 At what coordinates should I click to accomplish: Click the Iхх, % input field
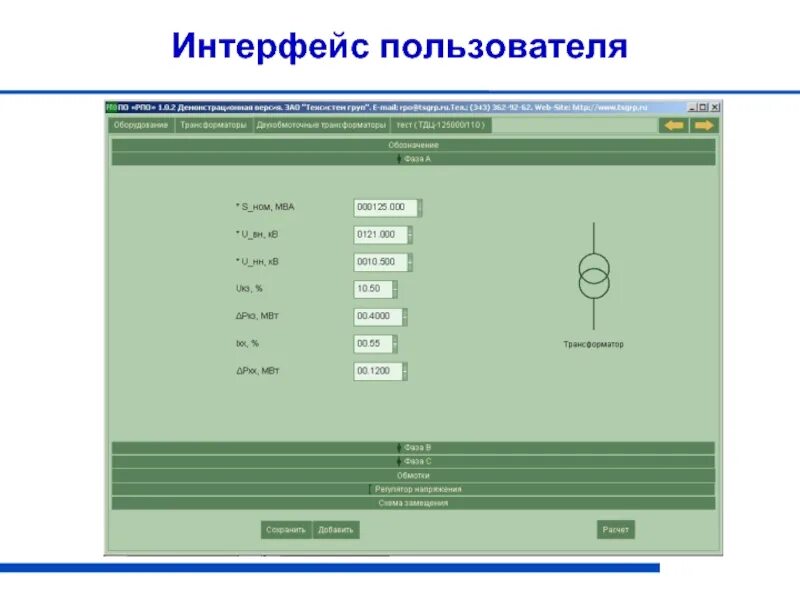373,344
